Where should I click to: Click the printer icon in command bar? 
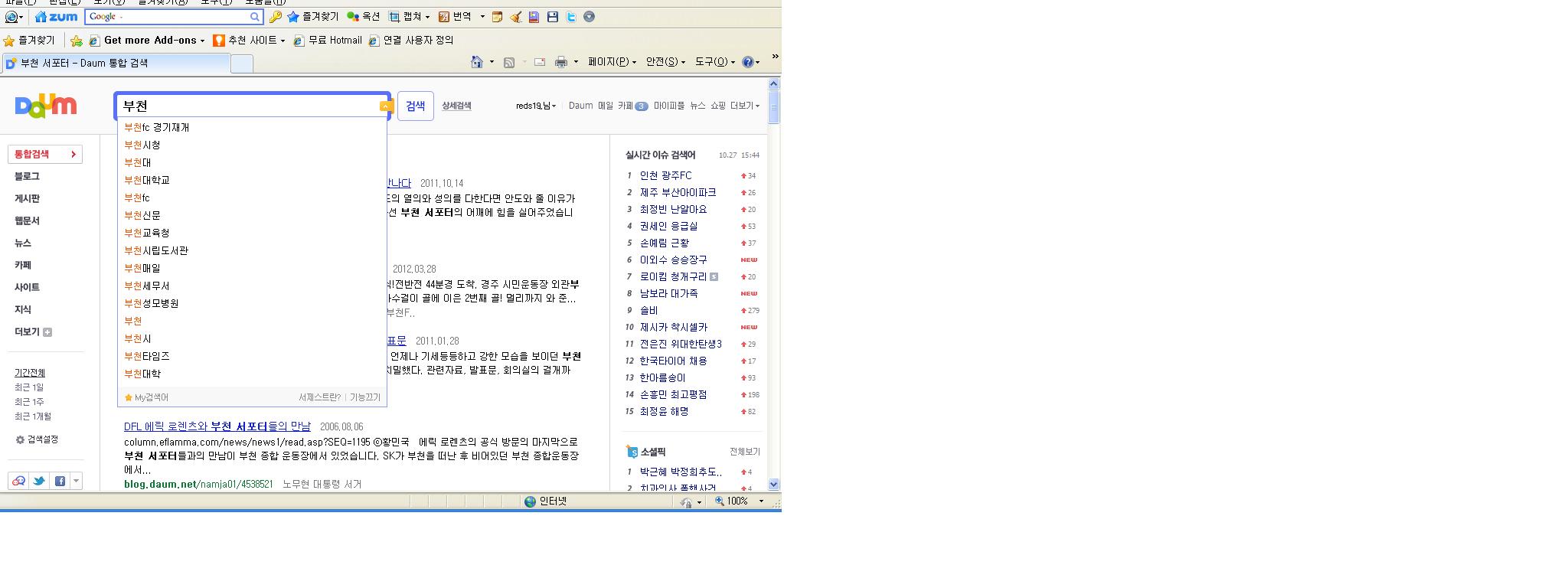[560, 62]
